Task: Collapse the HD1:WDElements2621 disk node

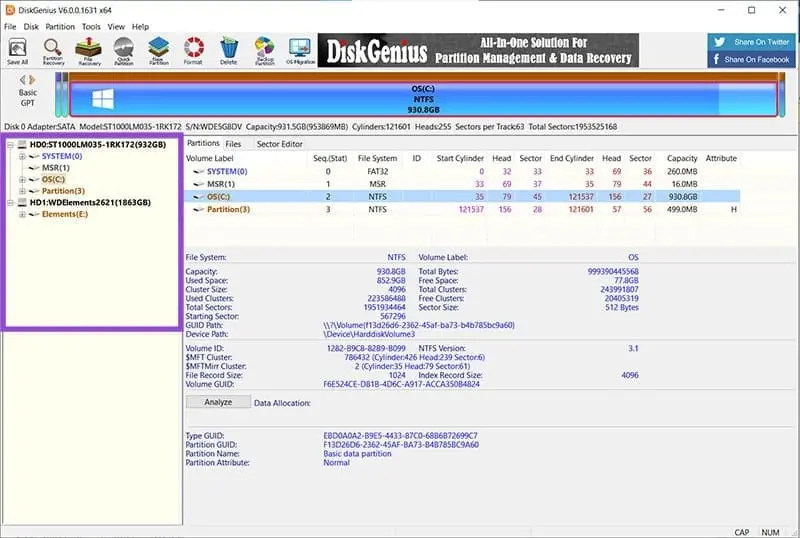Action: (x=10, y=203)
